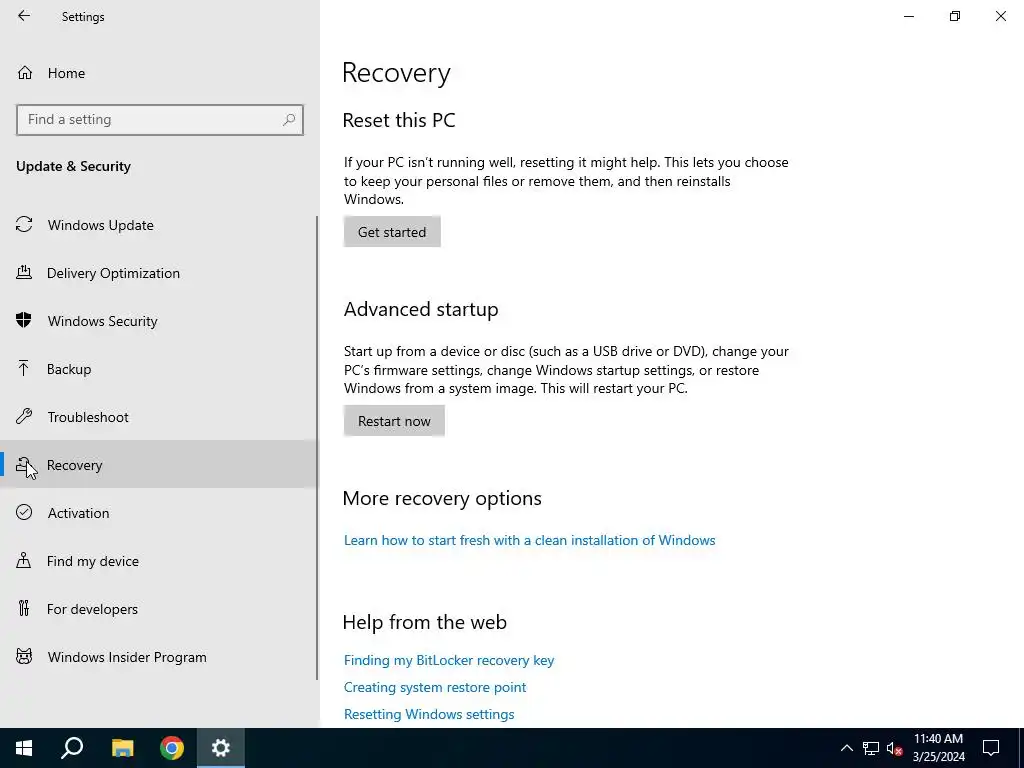The image size is (1024, 768).
Task: Click the Windows Update sync icon
Action: (24, 225)
